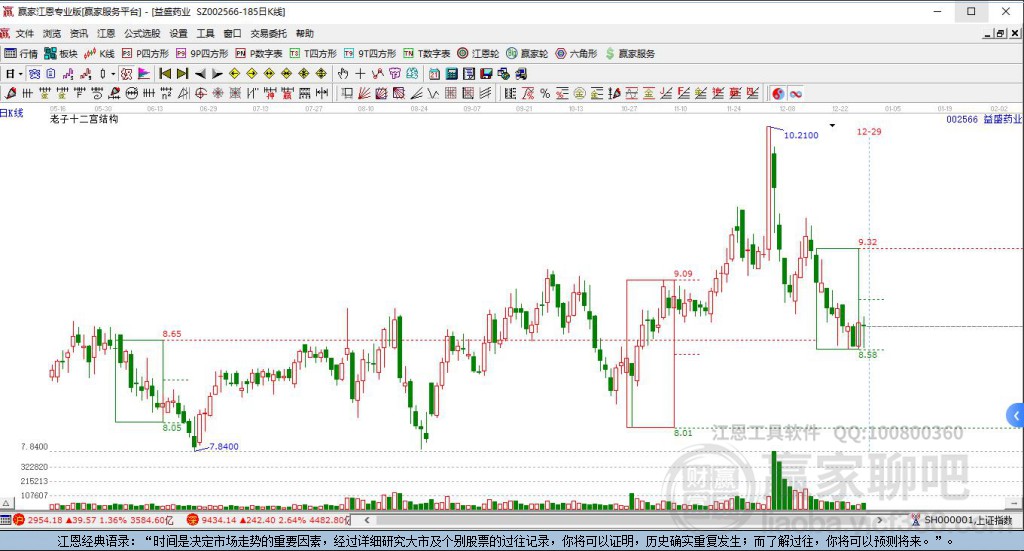The width and height of the screenshot is (1024, 551).
Task: Open the 9T四方形 tool
Action: (x=370, y=54)
